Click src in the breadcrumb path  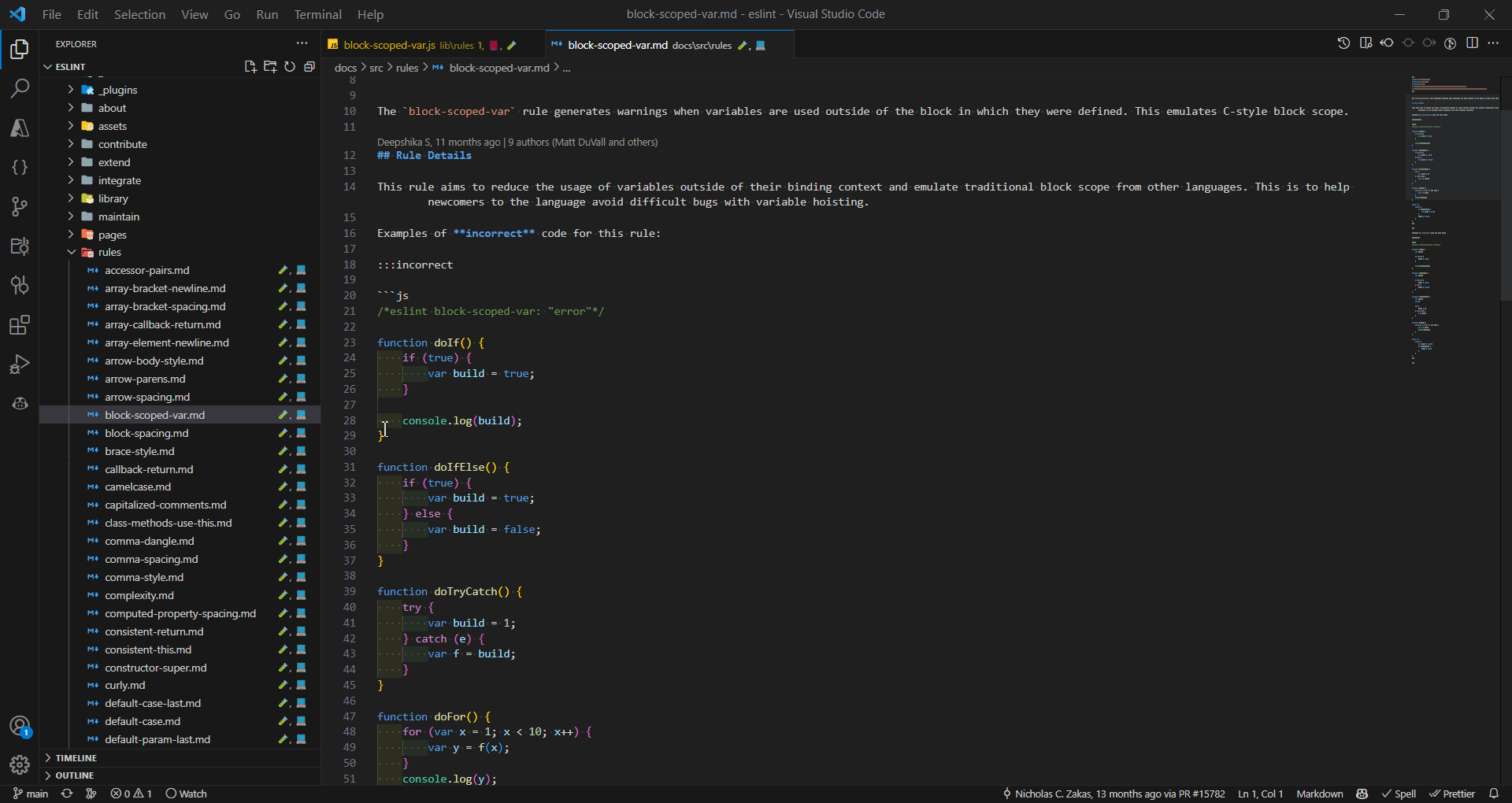[x=376, y=68]
